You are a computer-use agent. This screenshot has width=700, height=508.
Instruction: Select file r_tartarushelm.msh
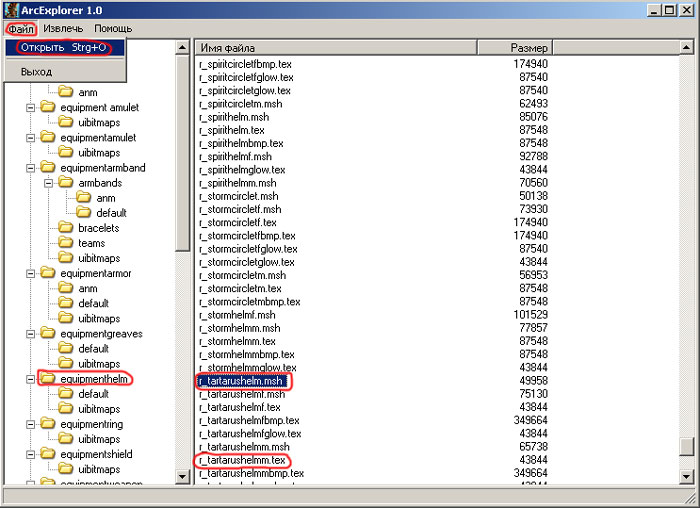coord(243,381)
